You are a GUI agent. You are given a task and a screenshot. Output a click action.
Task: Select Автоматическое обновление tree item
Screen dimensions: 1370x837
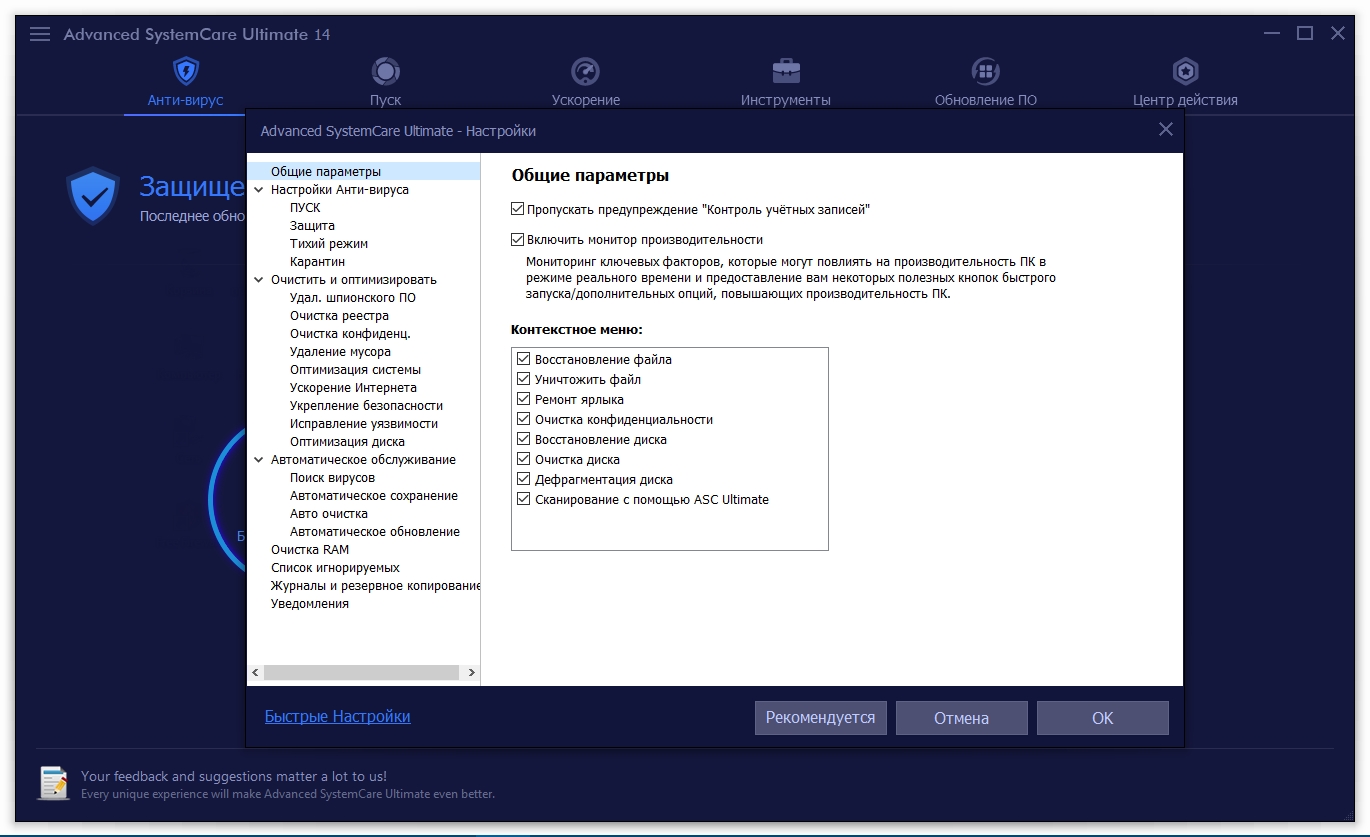pos(375,531)
